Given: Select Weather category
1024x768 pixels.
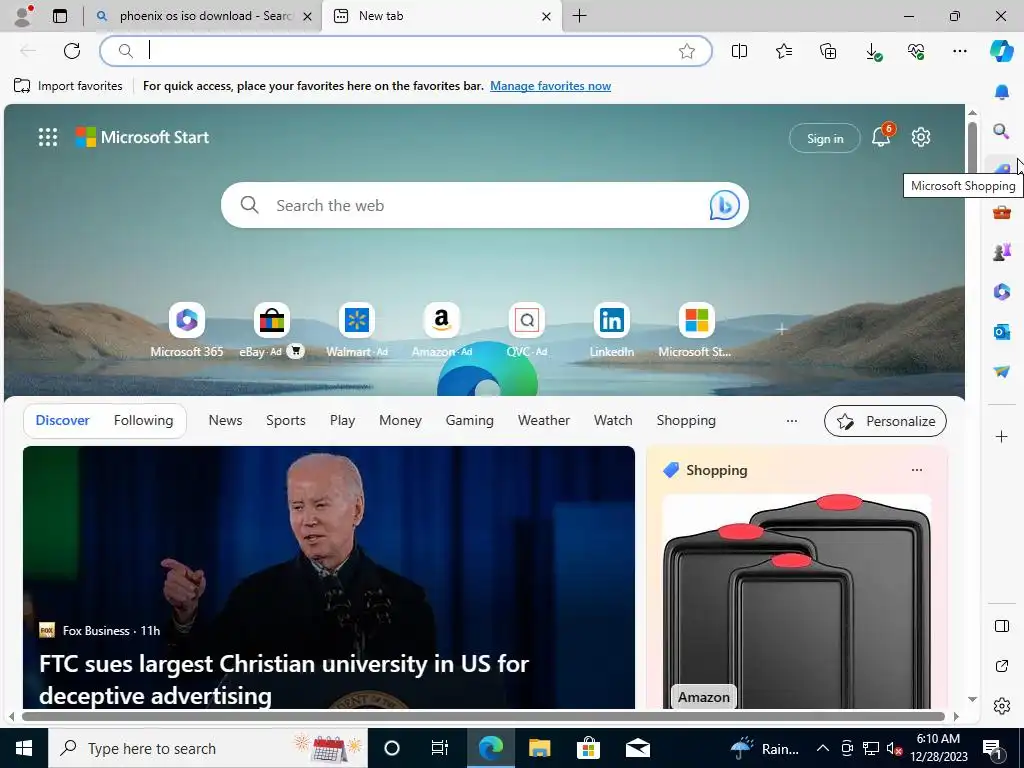Looking at the screenshot, I should click(x=544, y=421).
